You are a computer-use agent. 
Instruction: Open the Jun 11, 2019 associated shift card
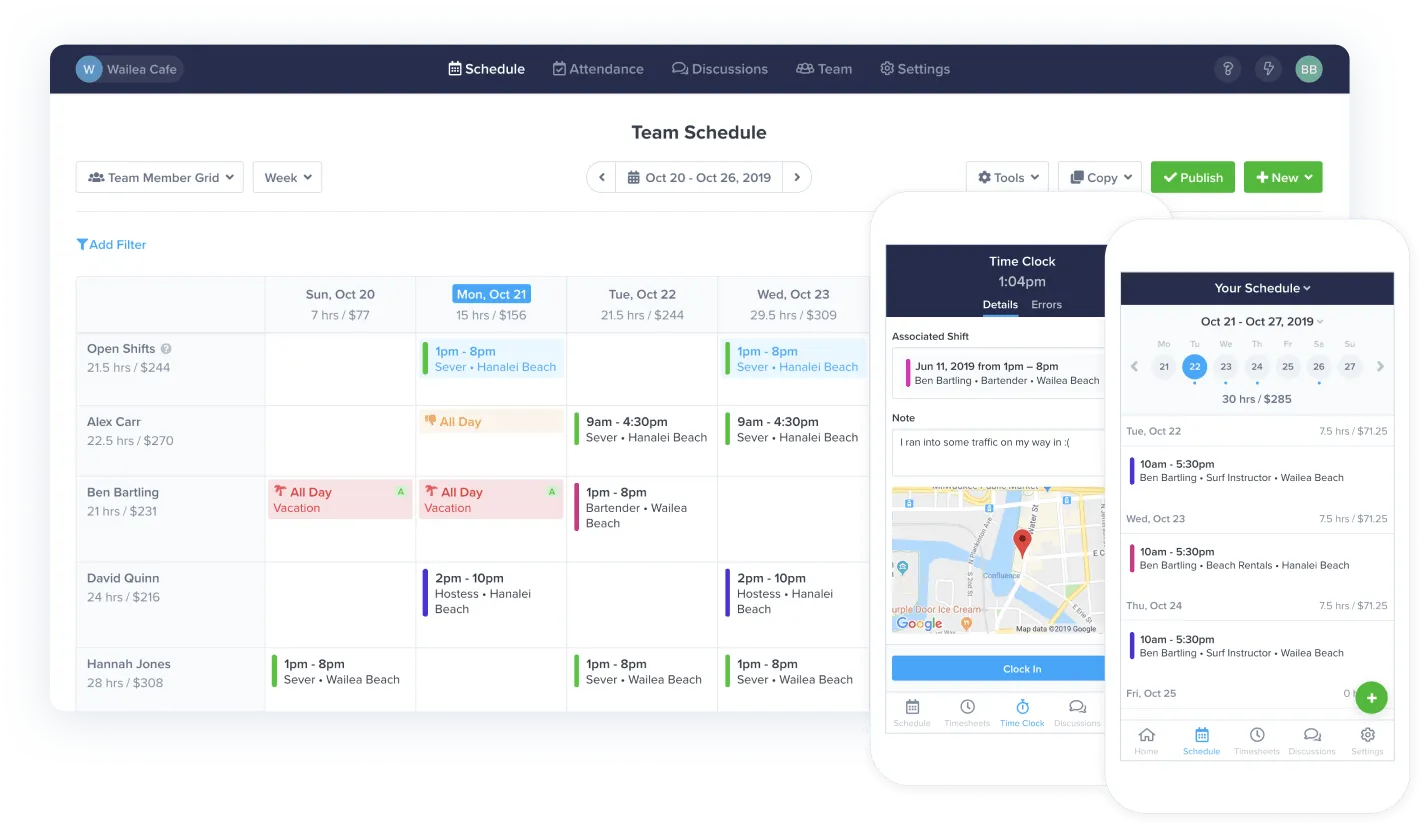click(998, 373)
